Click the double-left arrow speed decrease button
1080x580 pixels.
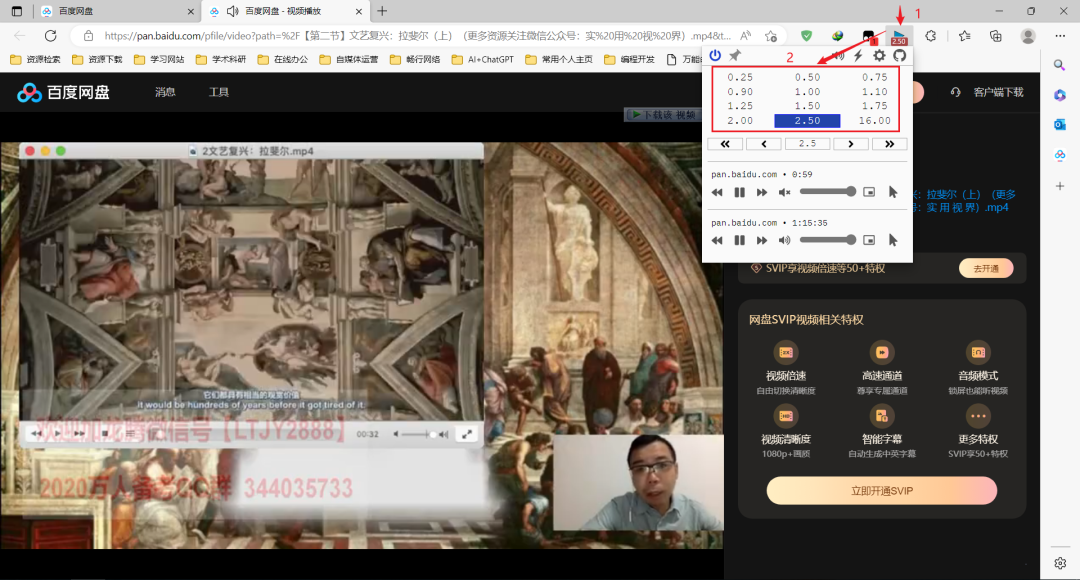click(725, 144)
